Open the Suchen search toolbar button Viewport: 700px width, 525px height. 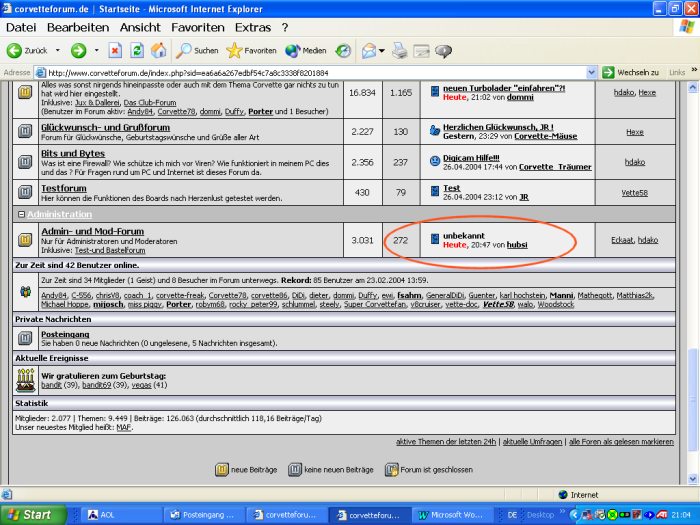point(197,50)
